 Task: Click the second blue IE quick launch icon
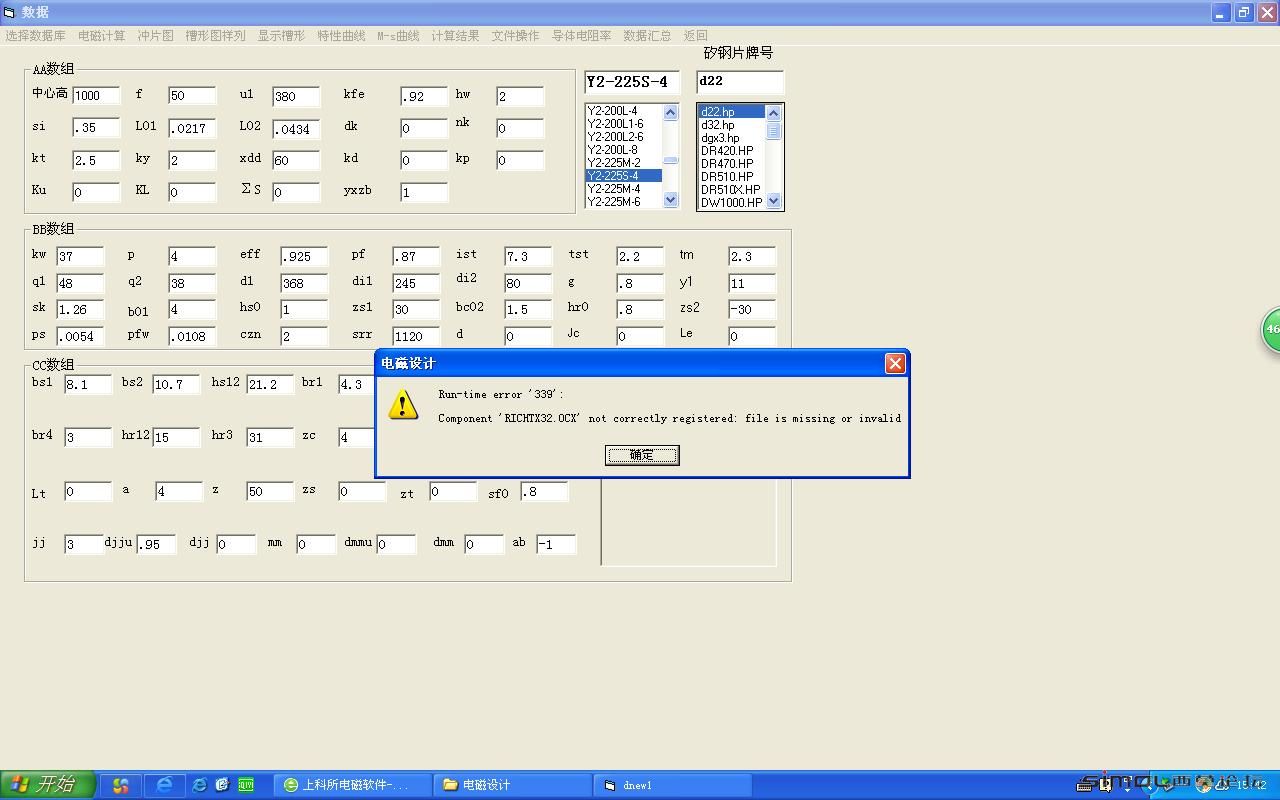(x=200, y=785)
